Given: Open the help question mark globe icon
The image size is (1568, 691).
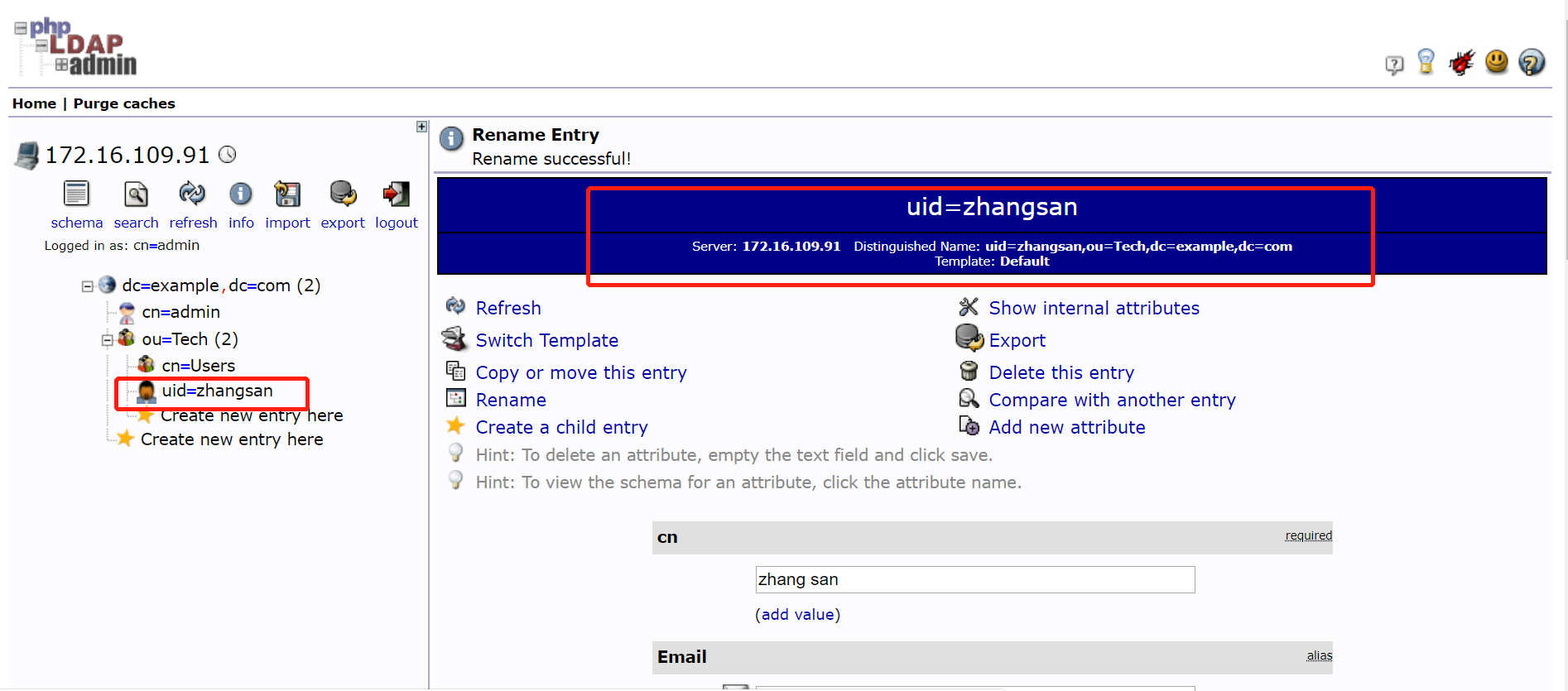Looking at the screenshot, I should coord(1532,62).
